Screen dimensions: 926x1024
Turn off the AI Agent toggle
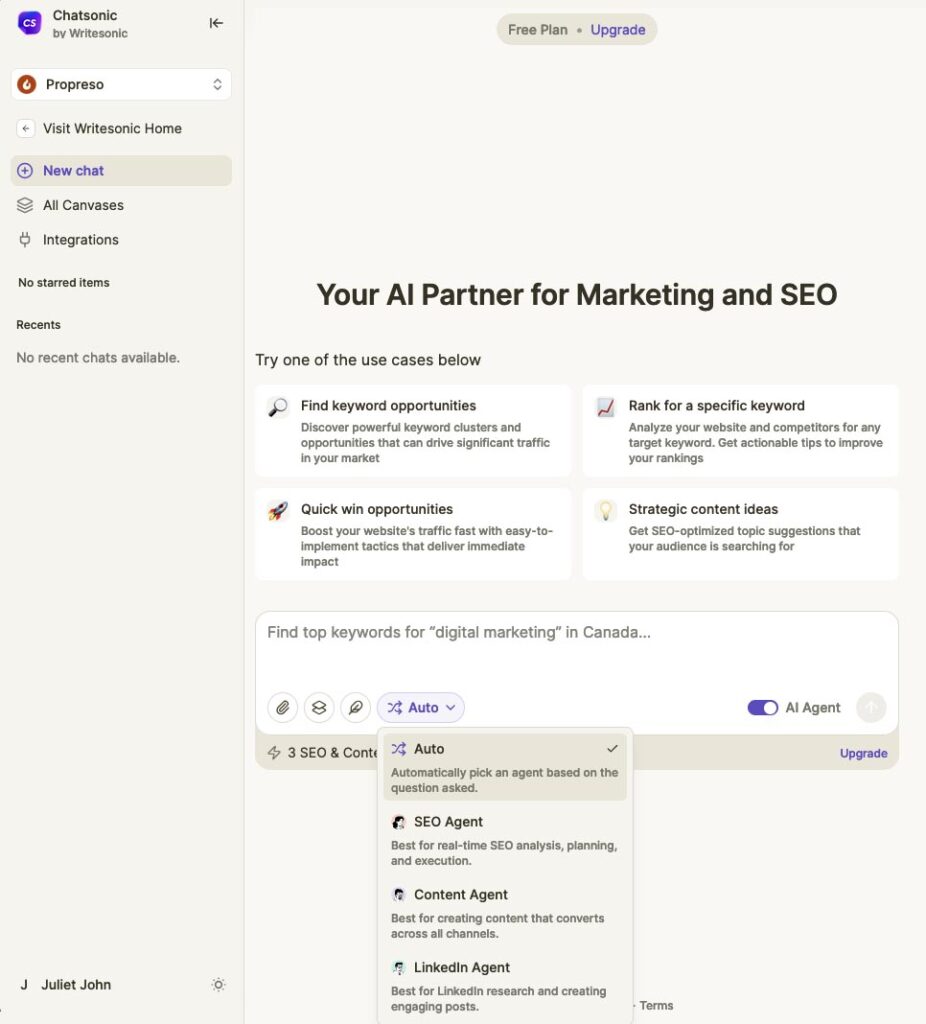pyautogui.click(x=762, y=708)
